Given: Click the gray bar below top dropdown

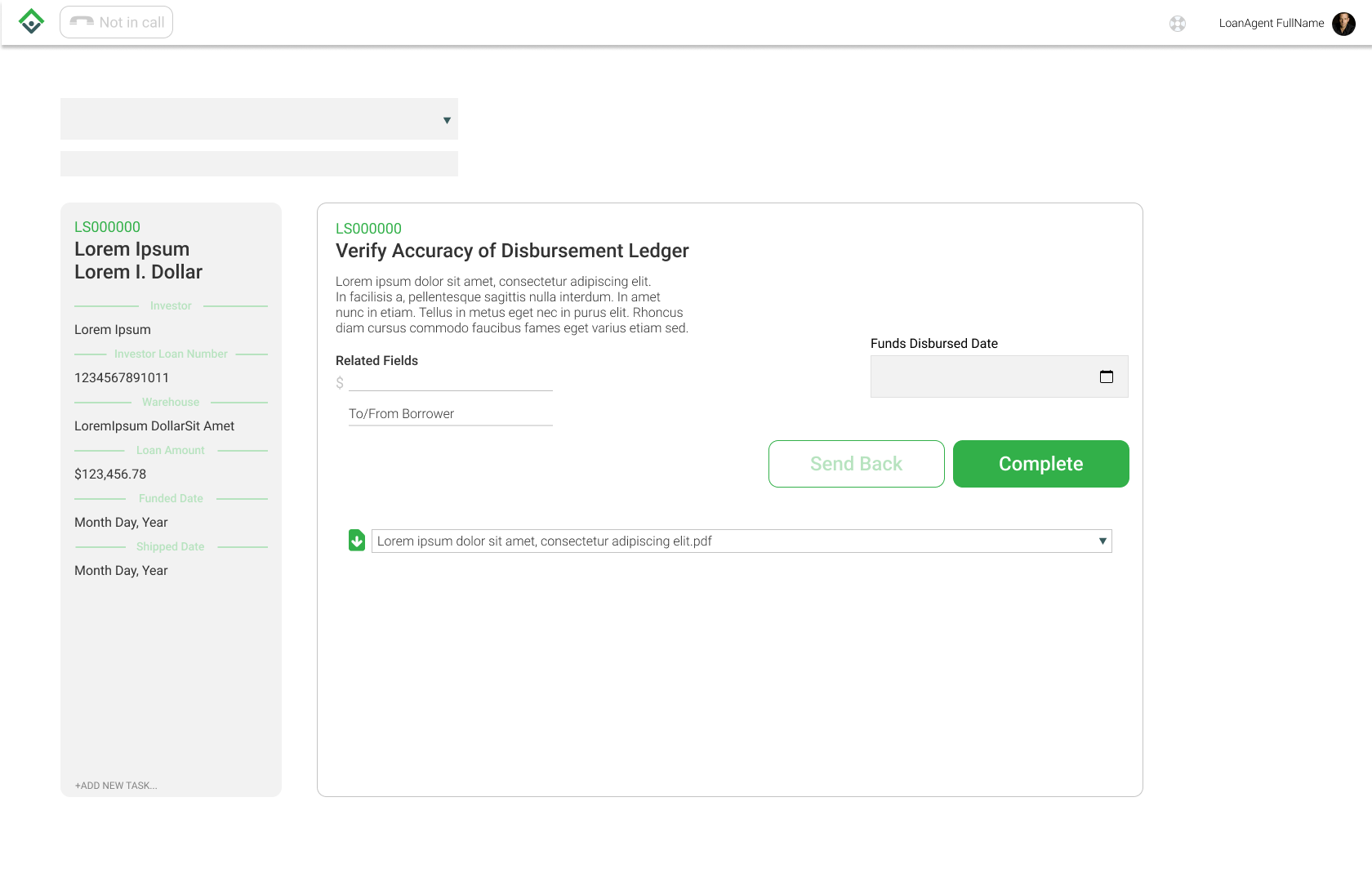Looking at the screenshot, I should pyautogui.click(x=259, y=163).
